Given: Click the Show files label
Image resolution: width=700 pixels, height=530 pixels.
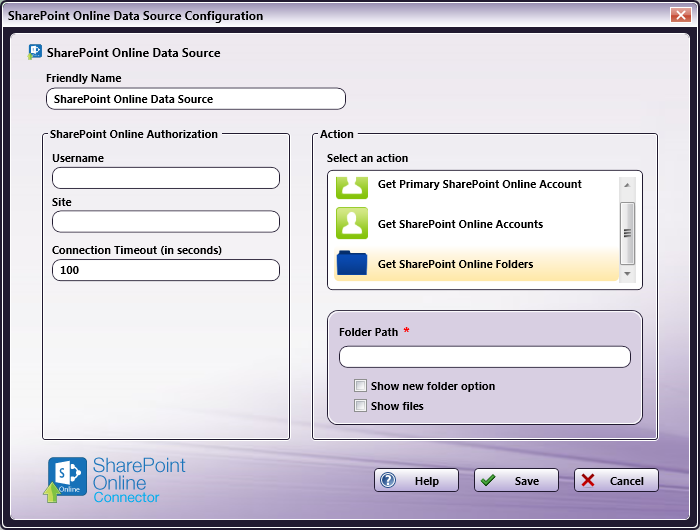Looking at the screenshot, I should (397, 406).
